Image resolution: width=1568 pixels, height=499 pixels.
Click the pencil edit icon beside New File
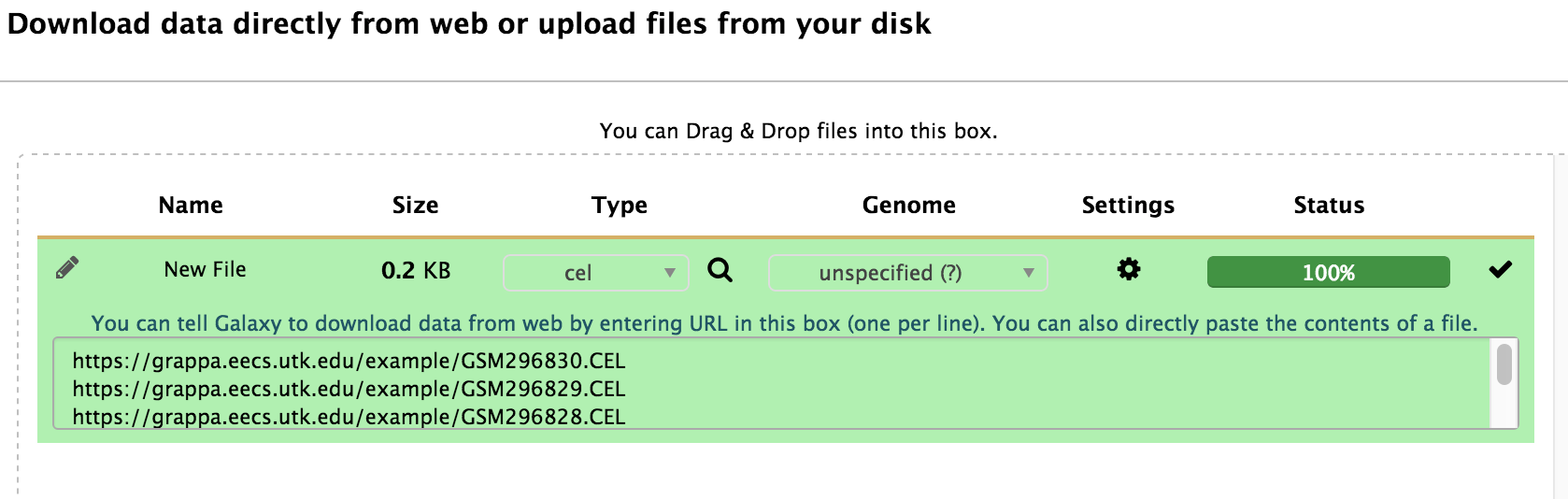[67, 268]
